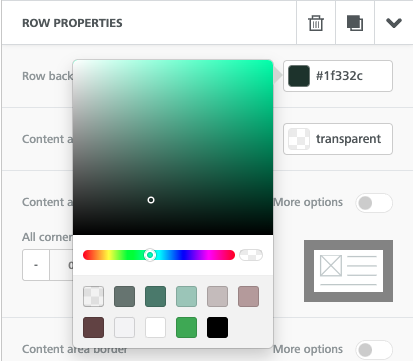Screen dimensions: 413x361
Task: Select the dusty rose preset swatch
Action: [x=248, y=296]
